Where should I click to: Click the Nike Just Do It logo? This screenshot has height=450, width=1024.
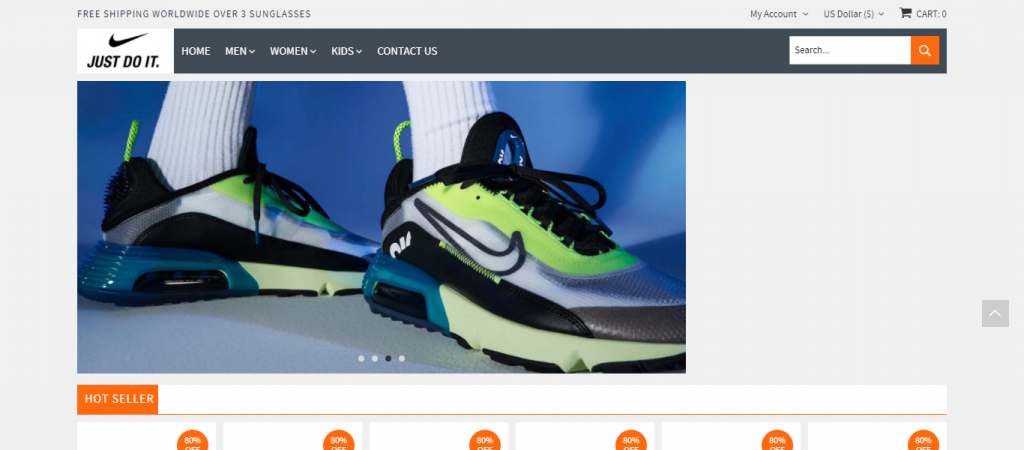coord(125,51)
